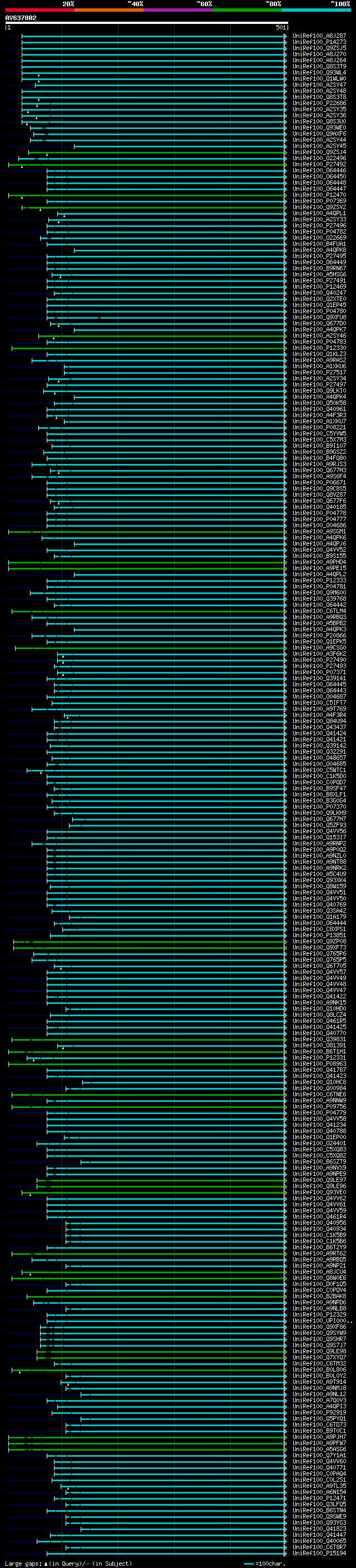Select the UniRef100_Q32291 label
Viewport: 356px width, 1568px height.
(x=319, y=752)
